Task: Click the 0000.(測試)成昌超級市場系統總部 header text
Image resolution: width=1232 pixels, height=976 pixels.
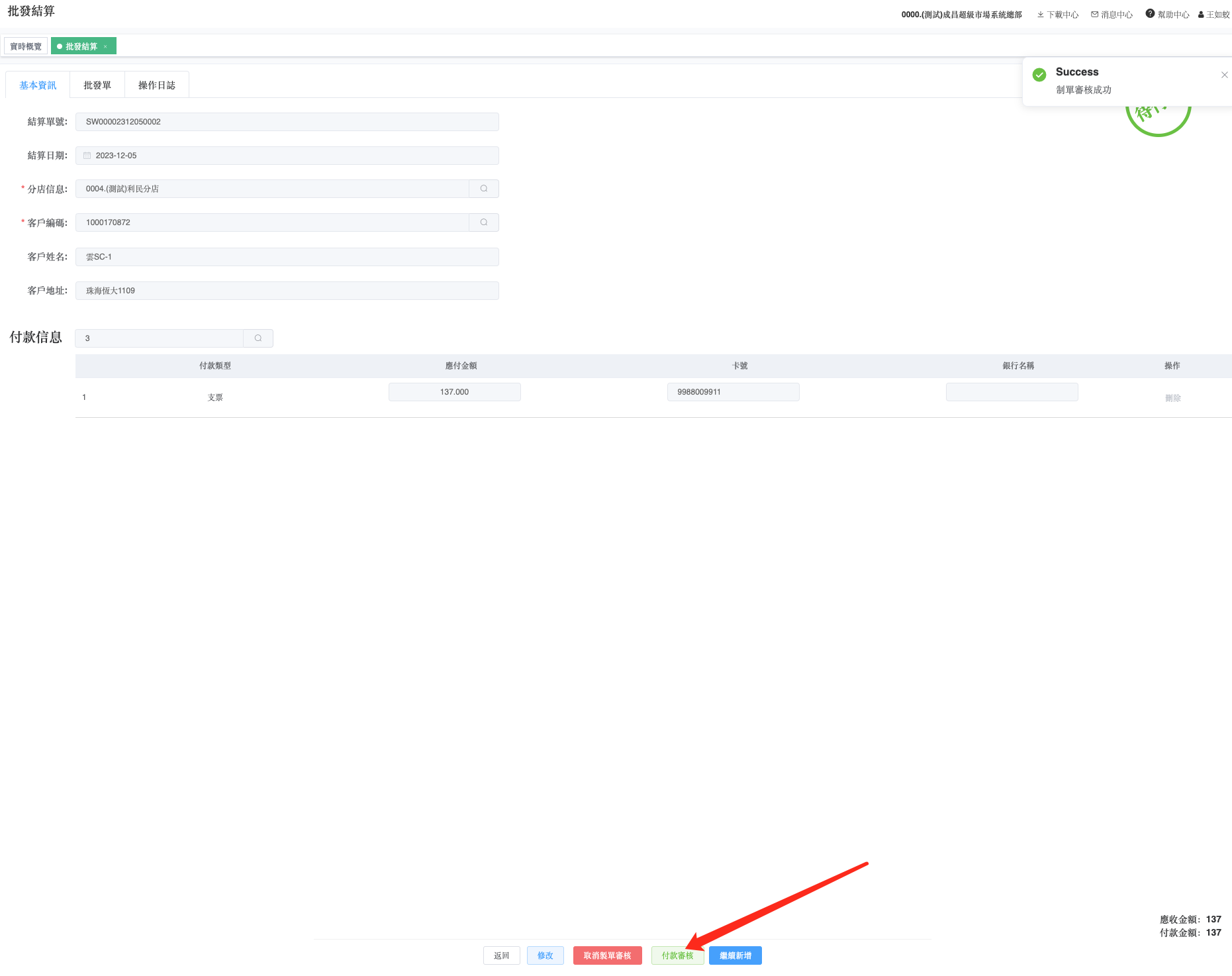Action: [961, 15]
